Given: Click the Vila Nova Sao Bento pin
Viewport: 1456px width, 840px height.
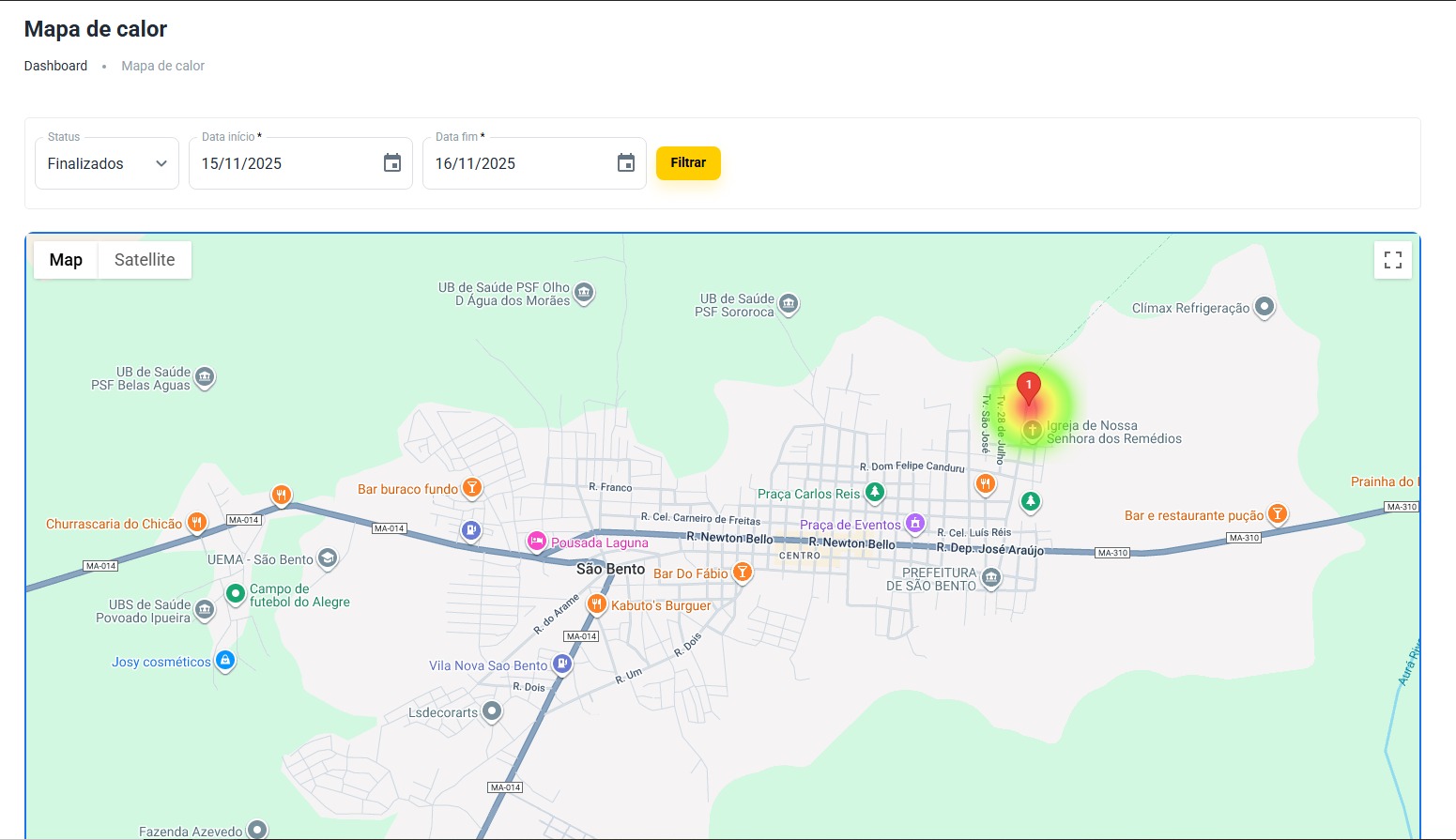Looking at the screenshot, I should point(561,664).
